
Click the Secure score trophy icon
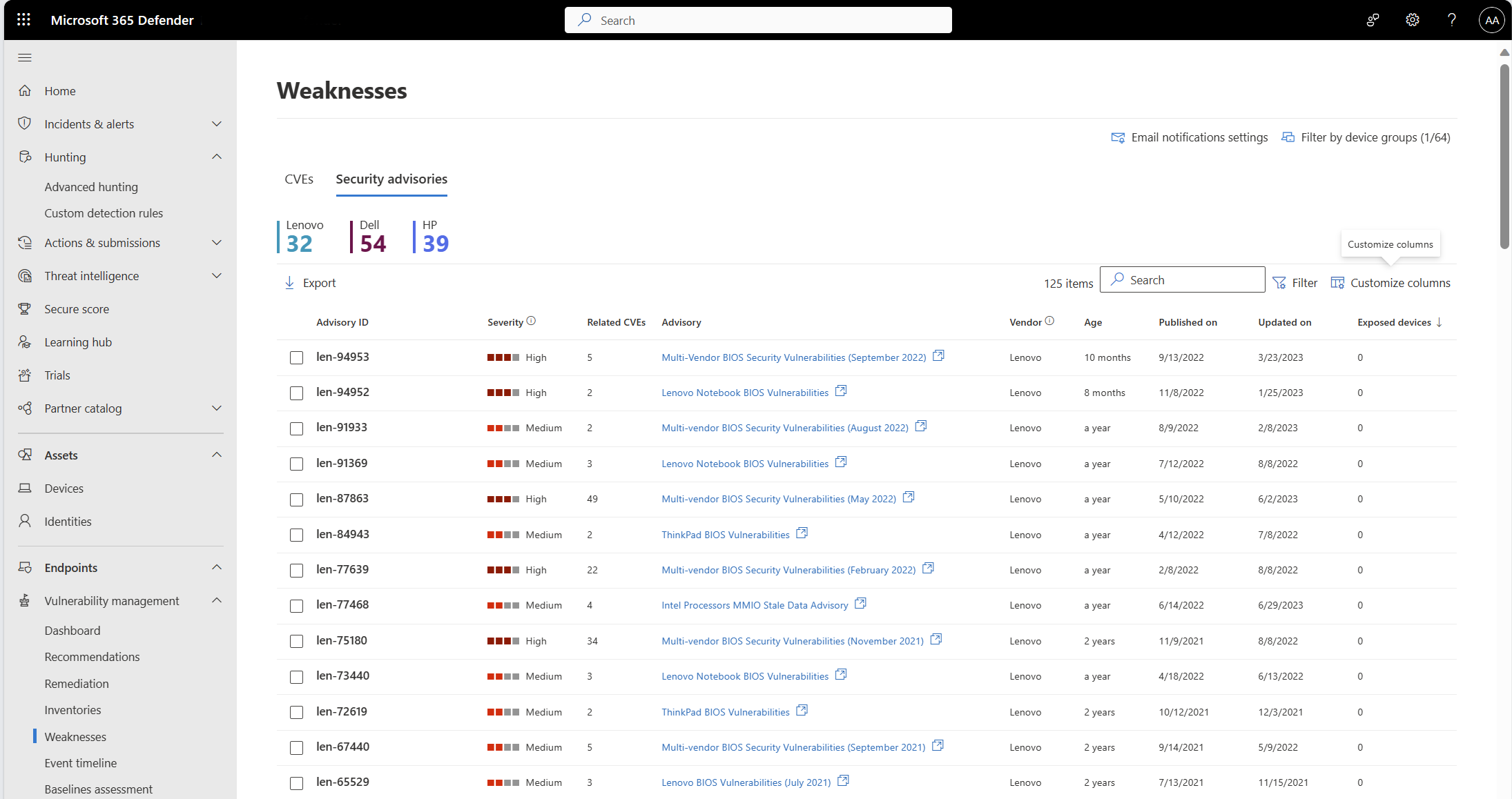coord(25,308)
